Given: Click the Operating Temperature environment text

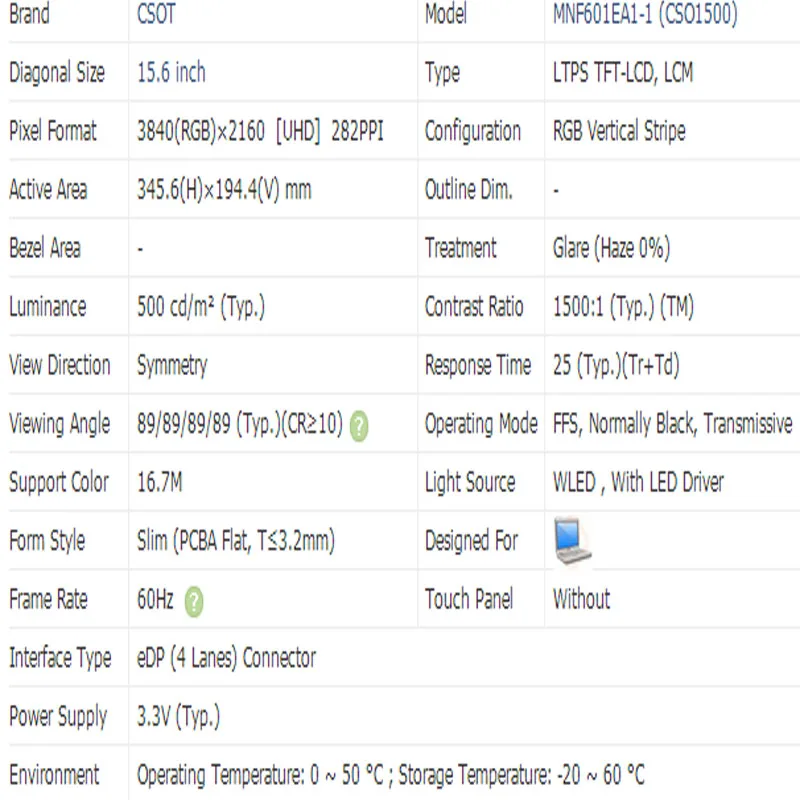Looking at the screenshot, I should (x=390, y=775).
